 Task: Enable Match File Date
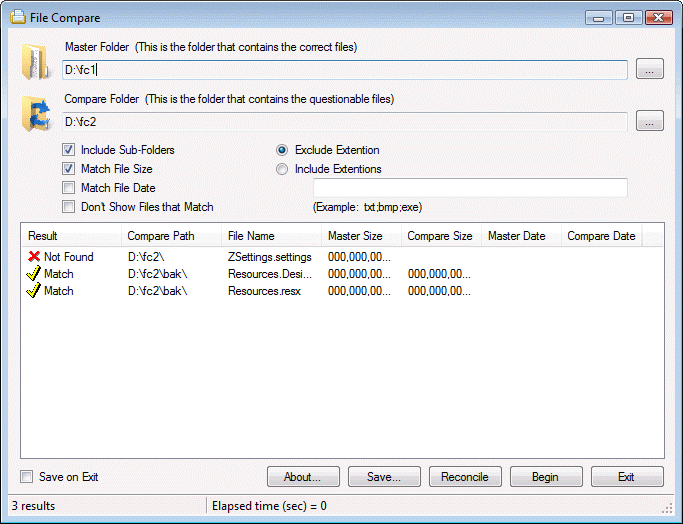[x=68, y=188]
